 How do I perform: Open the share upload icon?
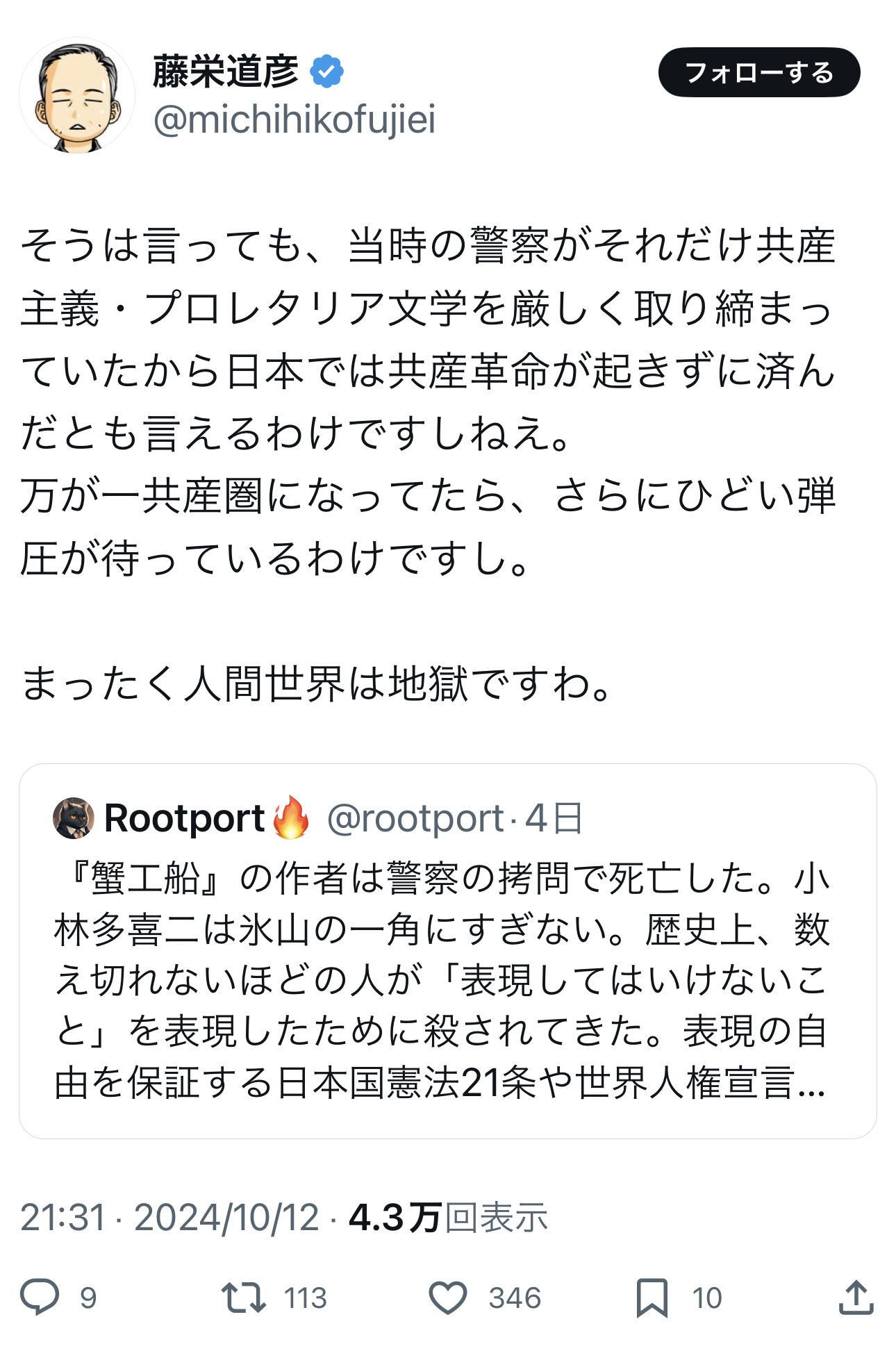(856, 1297)
